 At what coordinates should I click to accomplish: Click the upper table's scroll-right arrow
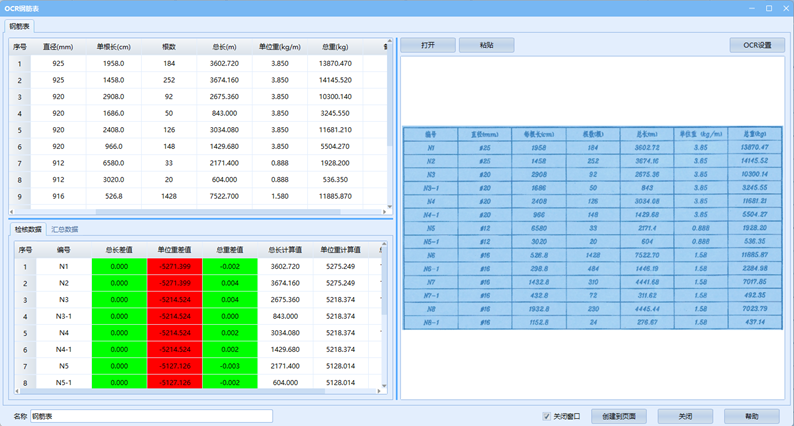coord(384,210)
